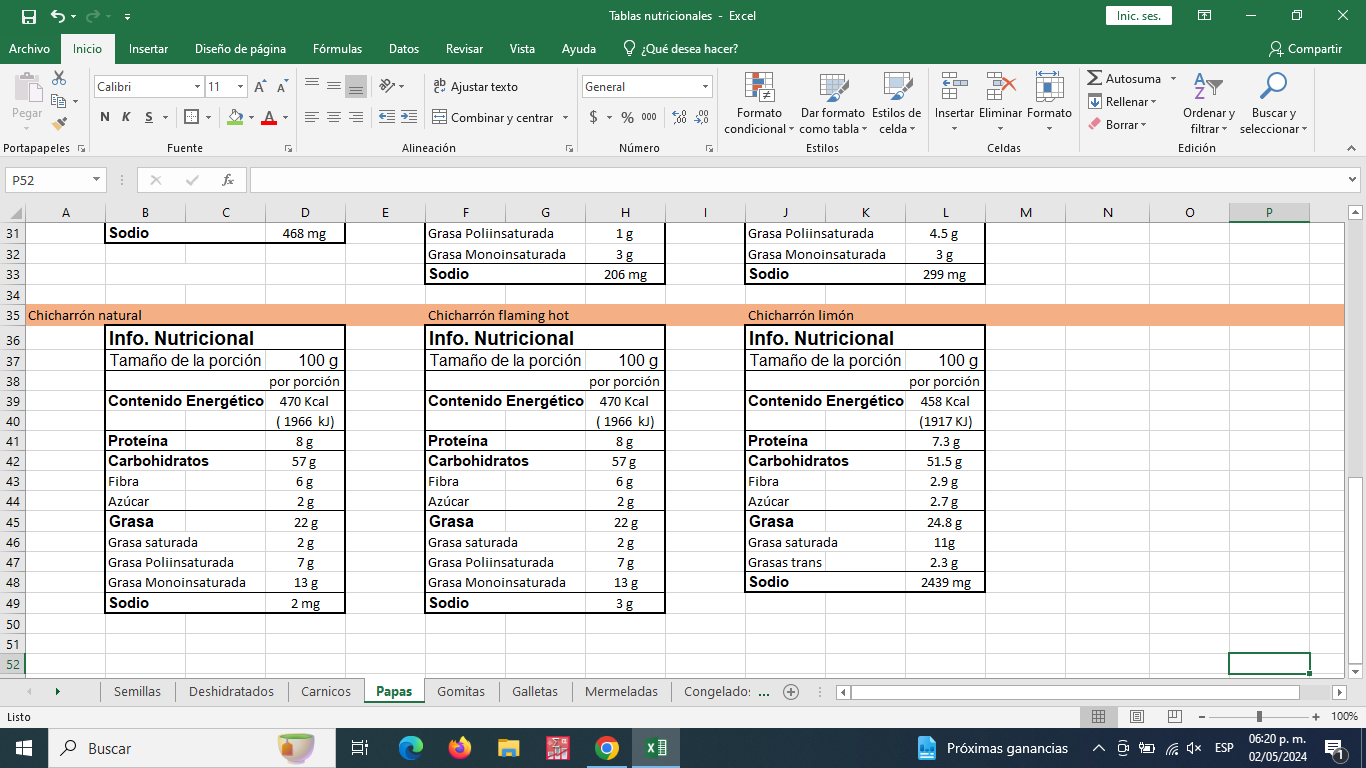This screenshot has width=1366, height=768.
Task: Enable Ajustar texto wrap
Action: 475,86
